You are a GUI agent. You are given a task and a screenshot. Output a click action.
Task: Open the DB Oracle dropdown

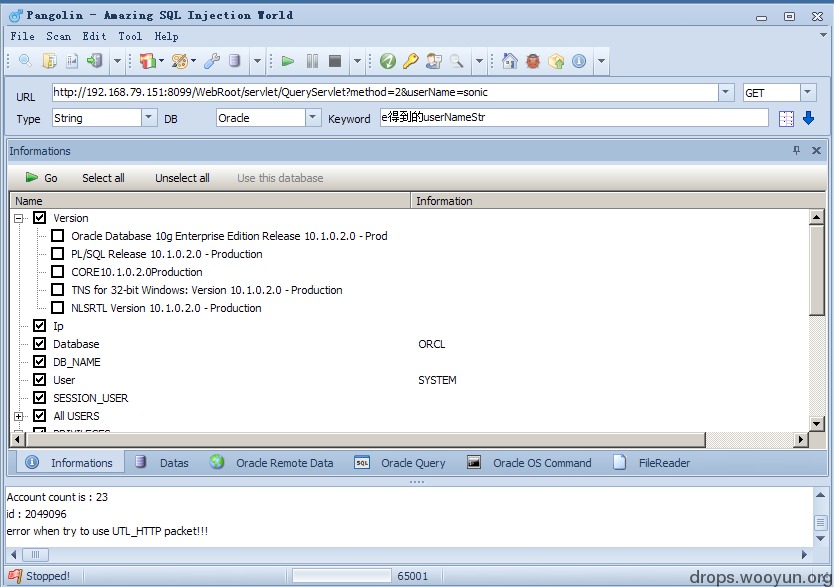coord(313,118)
